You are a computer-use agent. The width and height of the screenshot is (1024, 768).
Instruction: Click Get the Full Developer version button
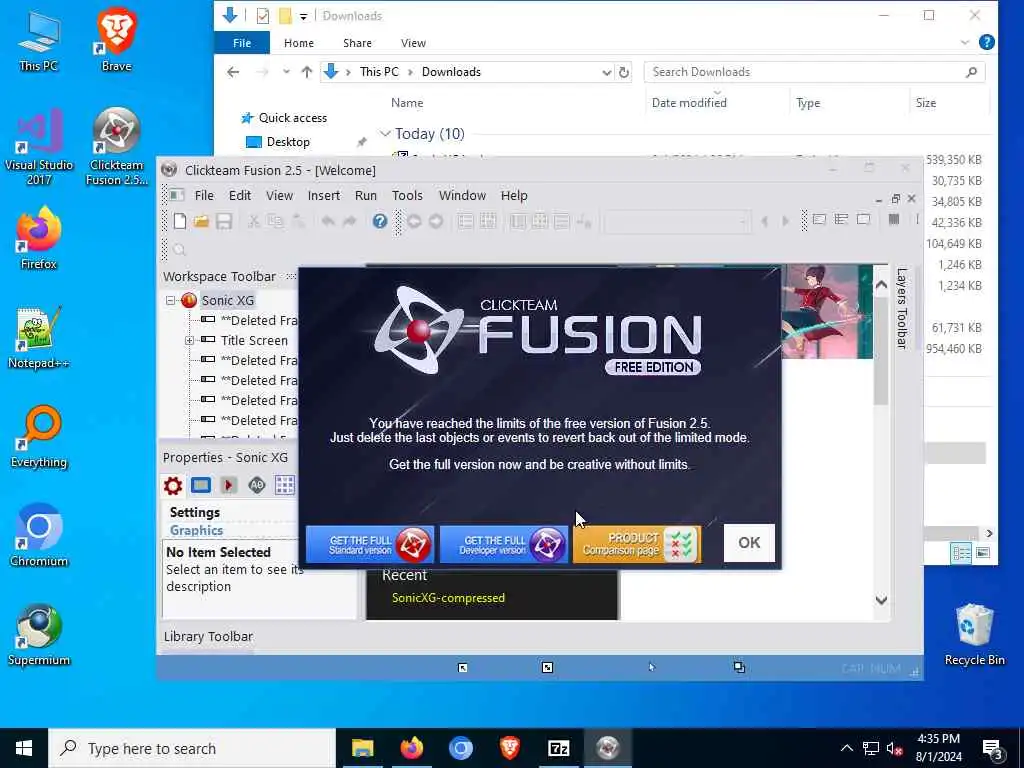click(x=504, y=544)
